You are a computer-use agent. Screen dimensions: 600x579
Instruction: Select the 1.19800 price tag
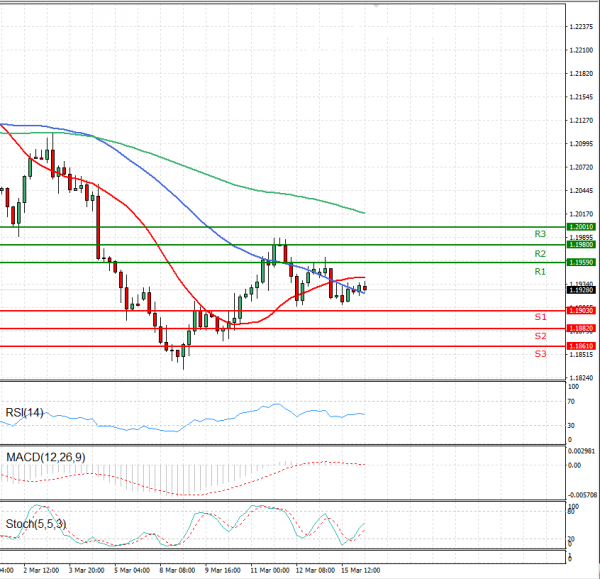tap(581, 245)
